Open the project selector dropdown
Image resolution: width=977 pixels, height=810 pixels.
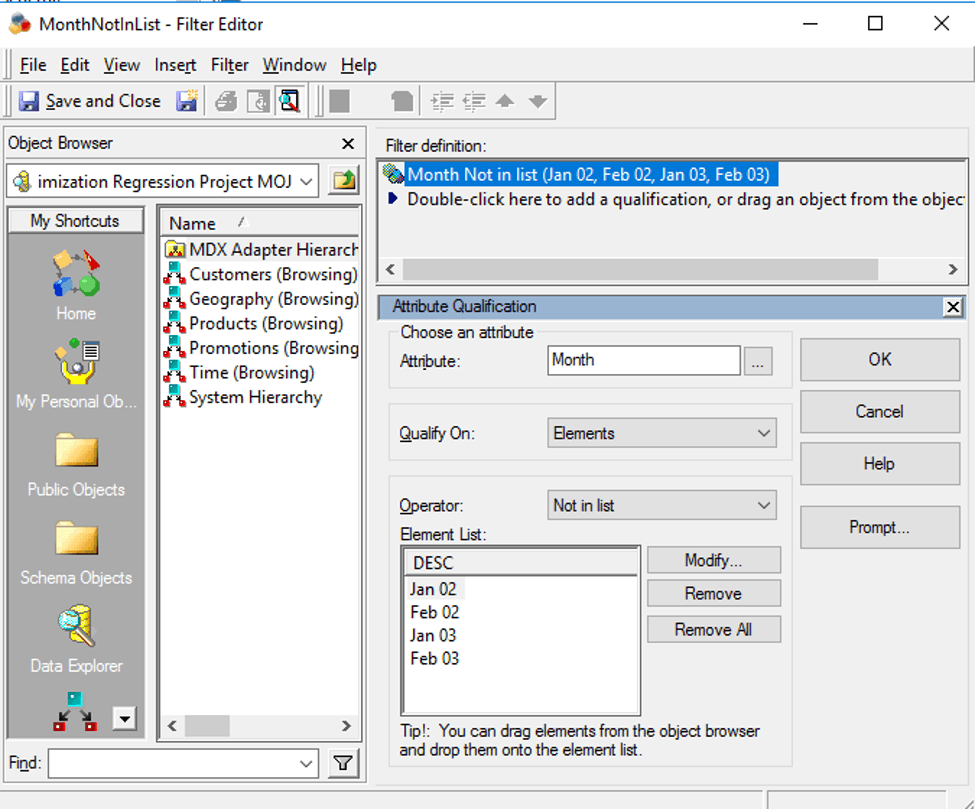306,181
